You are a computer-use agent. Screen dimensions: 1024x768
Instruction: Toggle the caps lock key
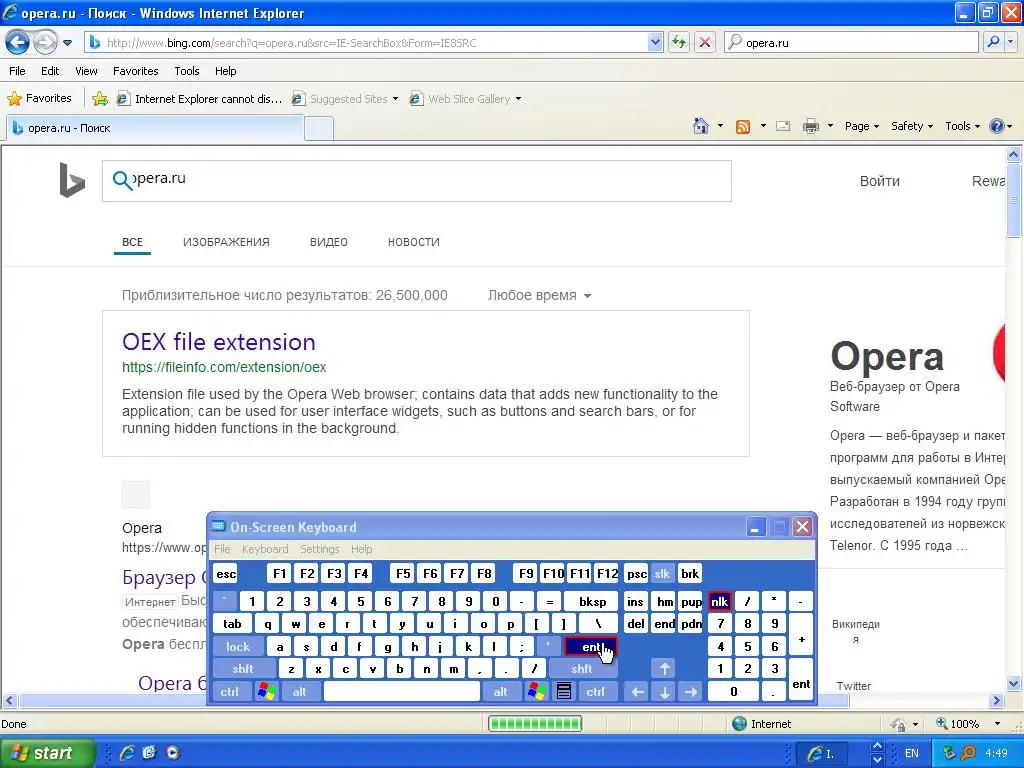(238, 647)
